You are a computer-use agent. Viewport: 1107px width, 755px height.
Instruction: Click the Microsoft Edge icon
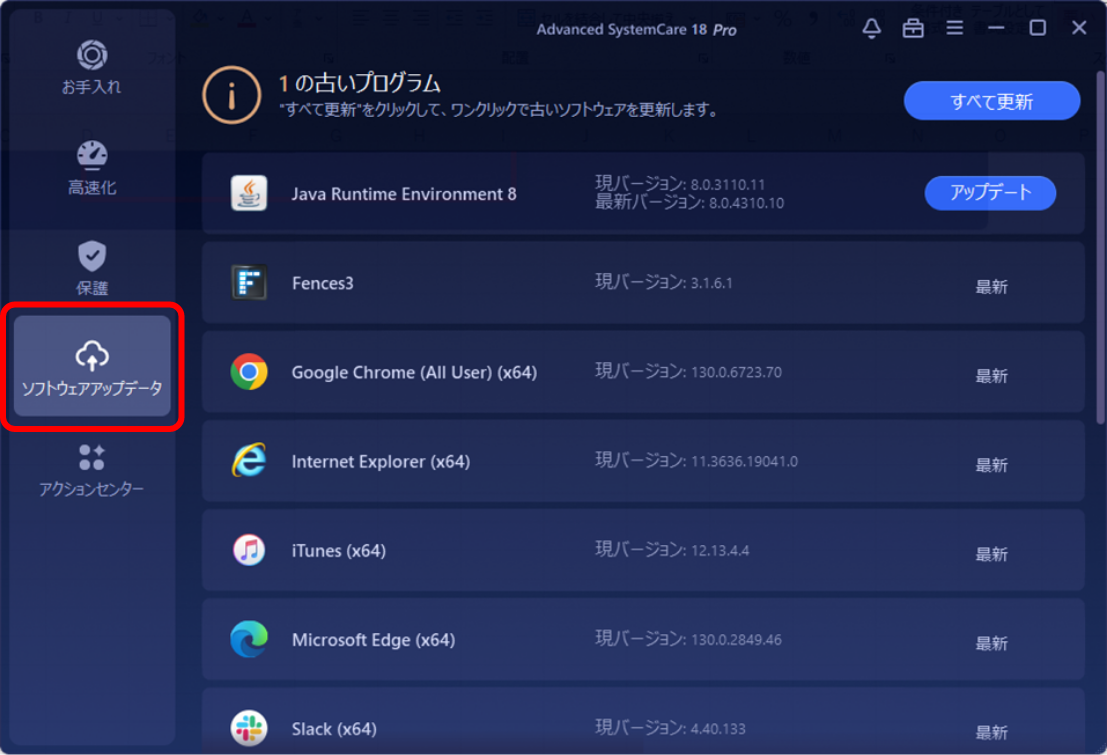click(249, 639)
